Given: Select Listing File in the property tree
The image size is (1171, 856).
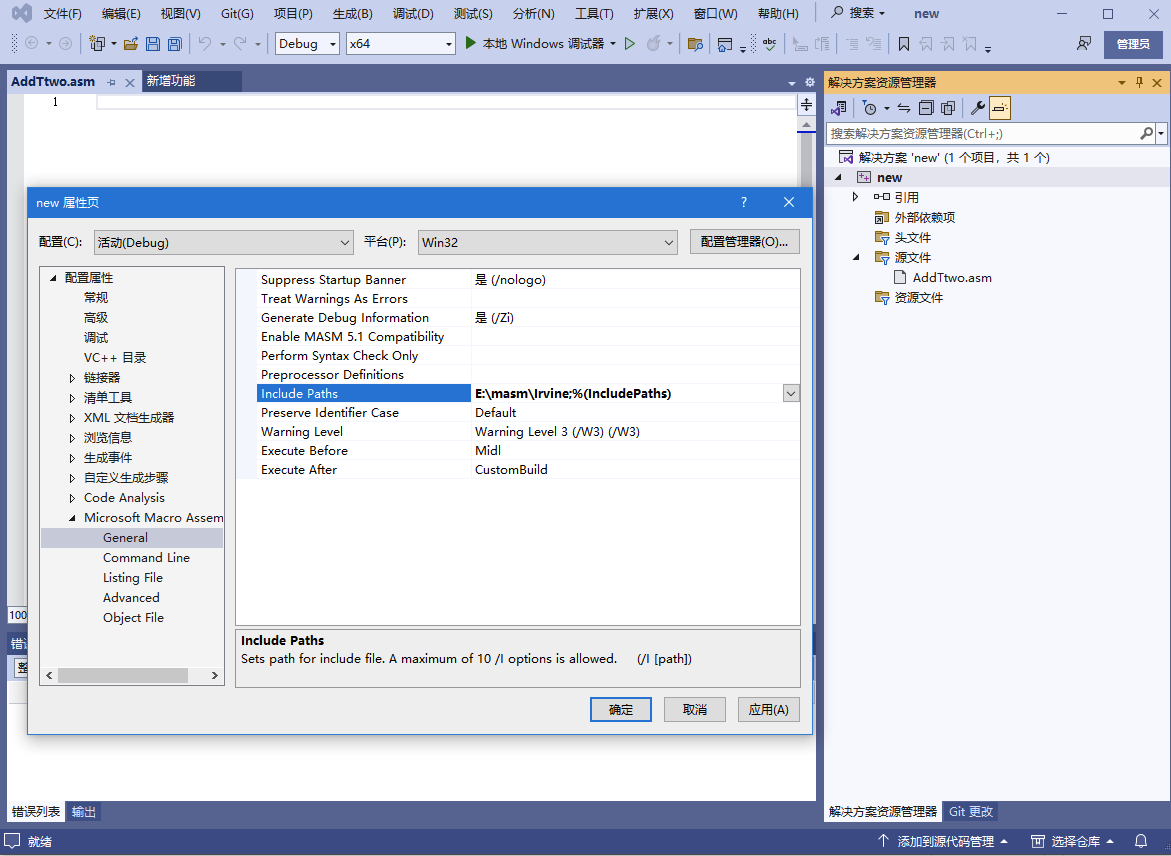Looking at the screenshot, I should click(x=133, y=578).
